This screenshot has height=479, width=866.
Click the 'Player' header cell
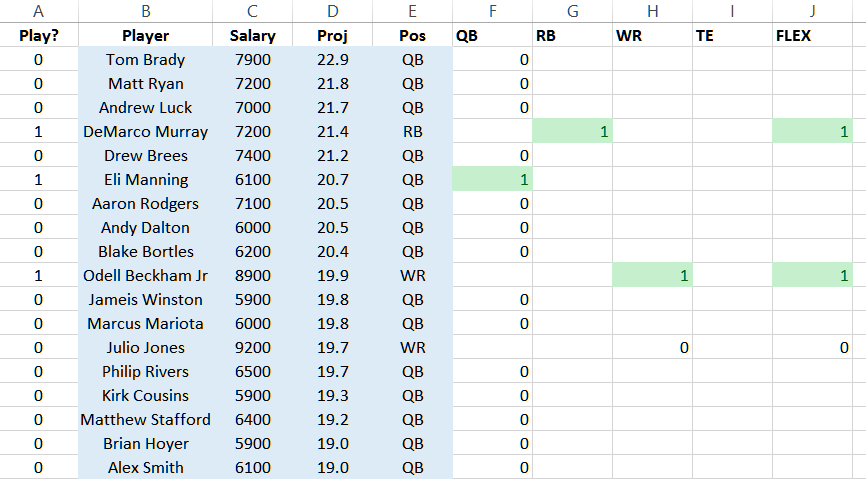[x=145, y=35]
